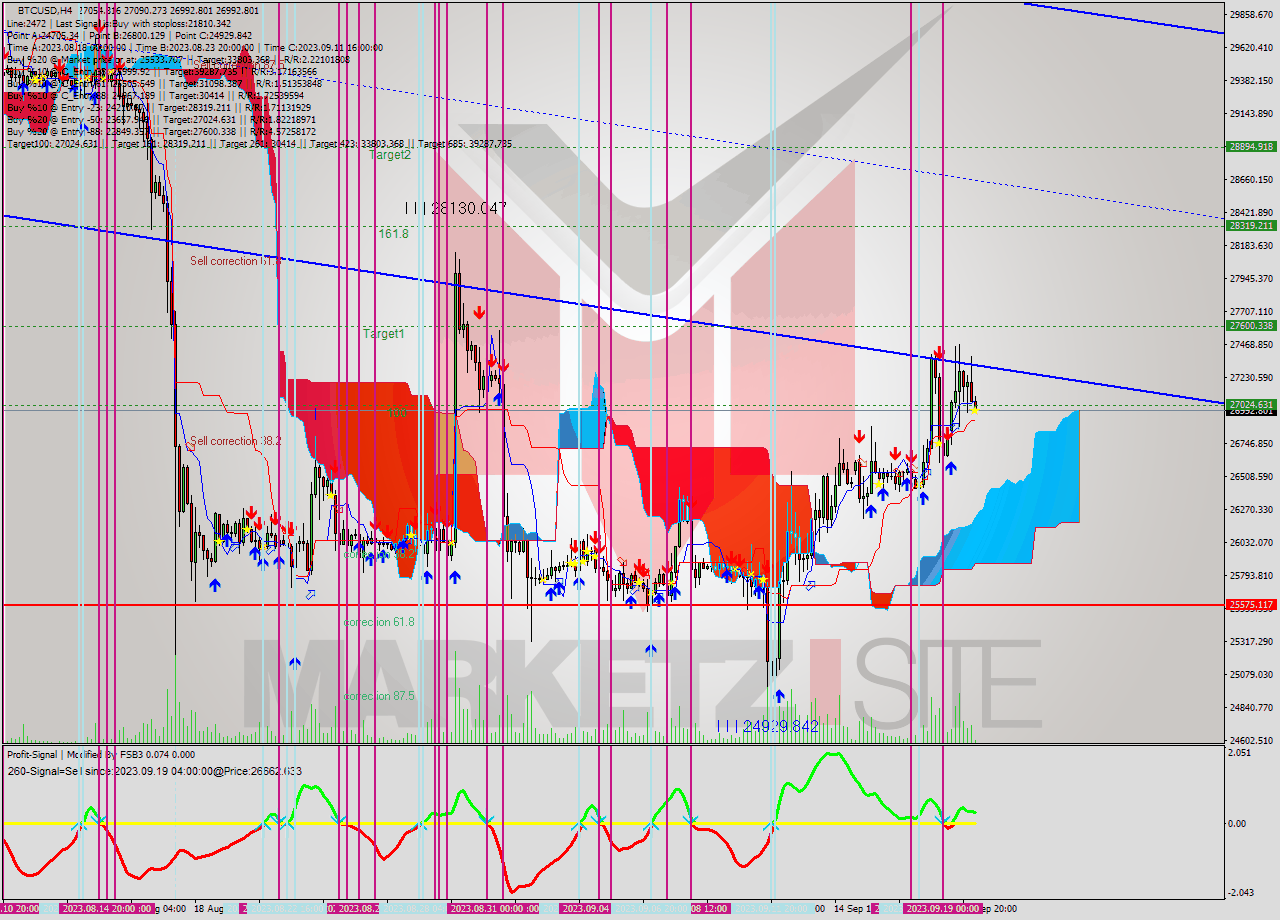
Task: Click the red 25575.117 price tag
Action: pyautogui.click(x=1251, y=605)
